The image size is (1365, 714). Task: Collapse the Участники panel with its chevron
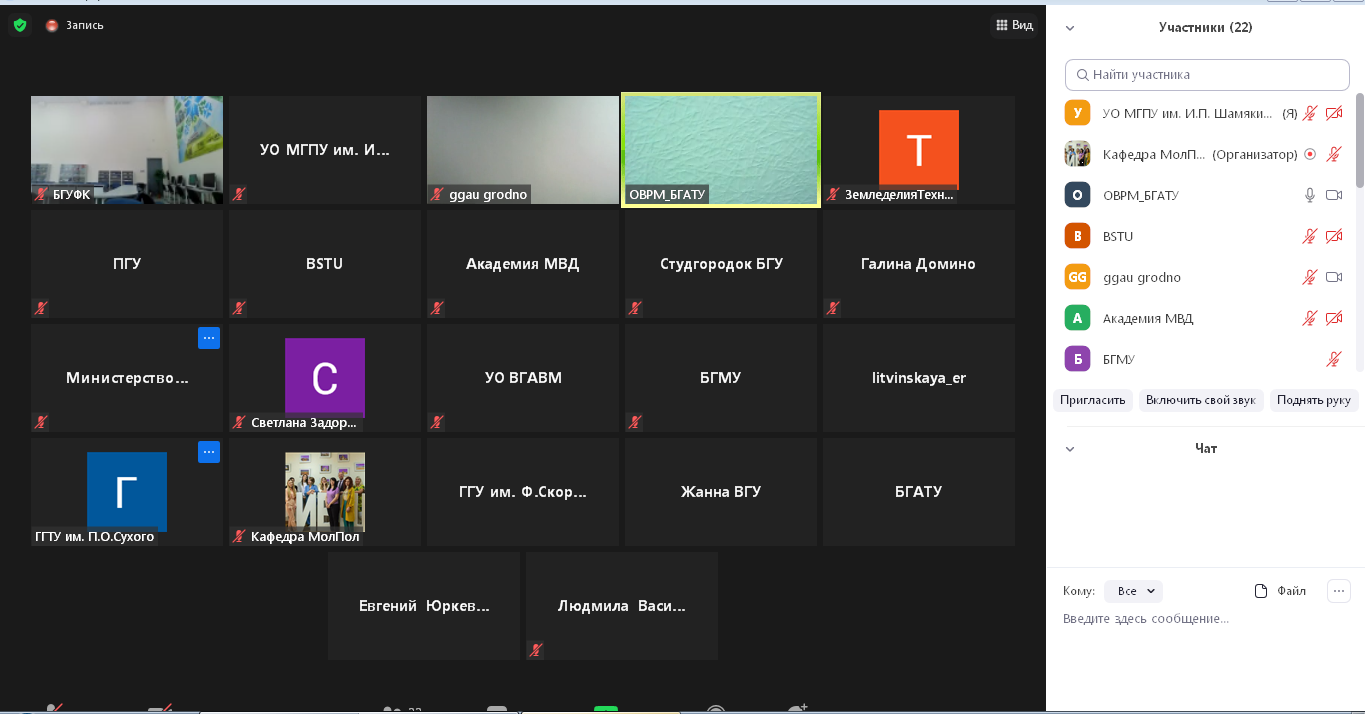pyautogui.click(x=1070, y=28)
